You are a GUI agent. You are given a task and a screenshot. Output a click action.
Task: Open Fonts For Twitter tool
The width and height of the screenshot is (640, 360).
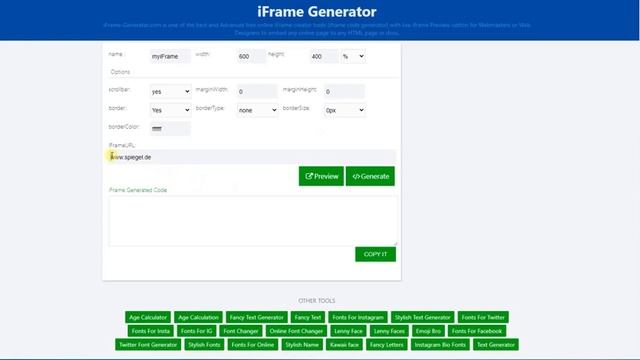pos(483,317)
